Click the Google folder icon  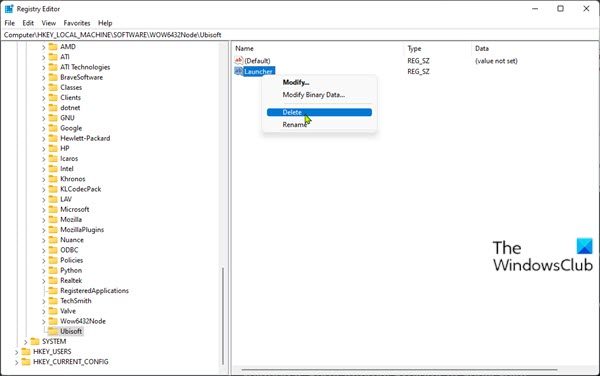[53, 128]
